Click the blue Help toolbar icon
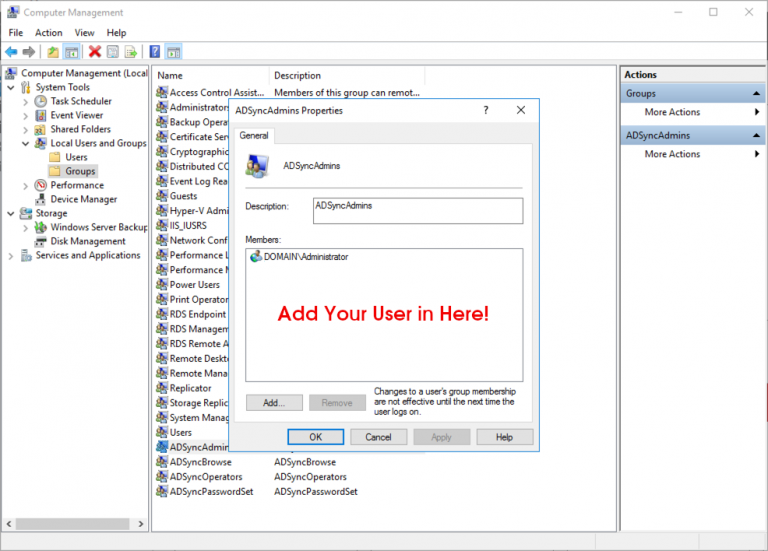The height and width of the screenshot is (551, 768). [x=155, y=52]
